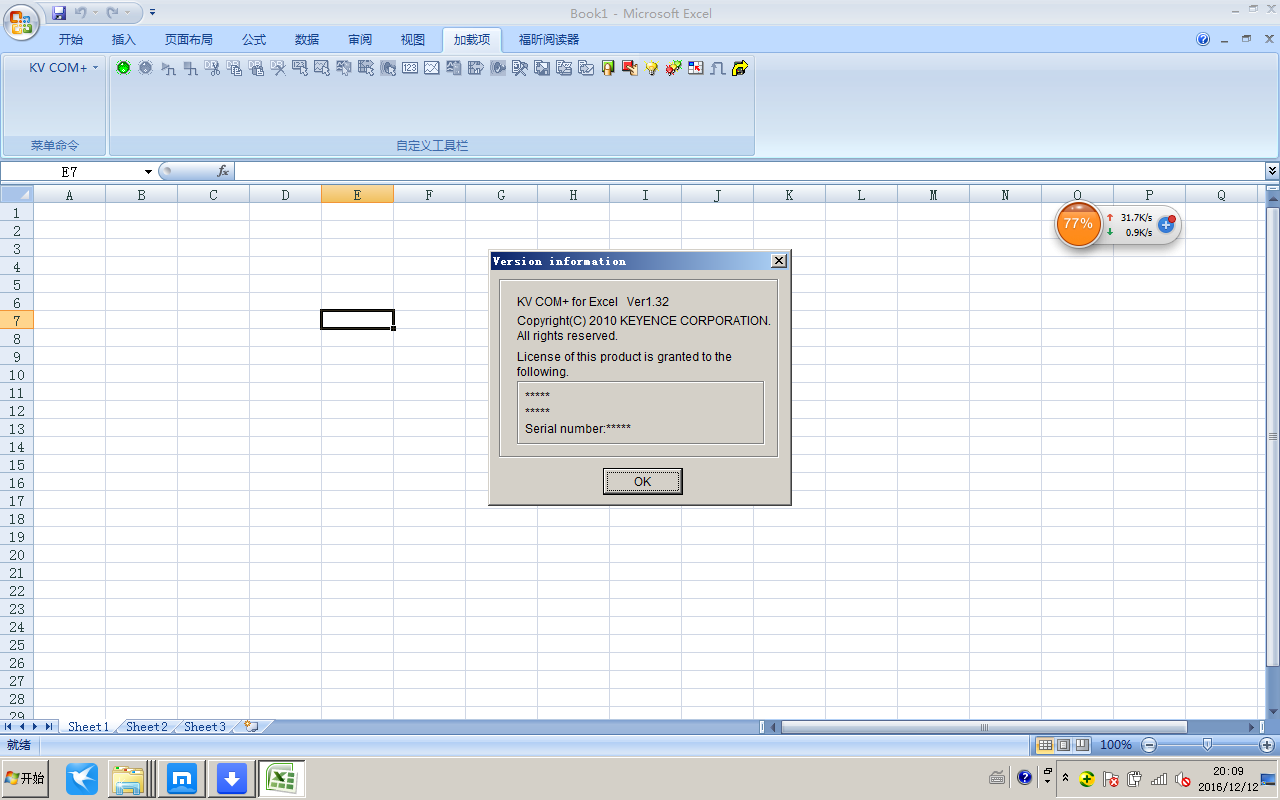Open the Name Box dropdown arrow
This screenshot has height=800, width=1280.
[x=148, y=171]
